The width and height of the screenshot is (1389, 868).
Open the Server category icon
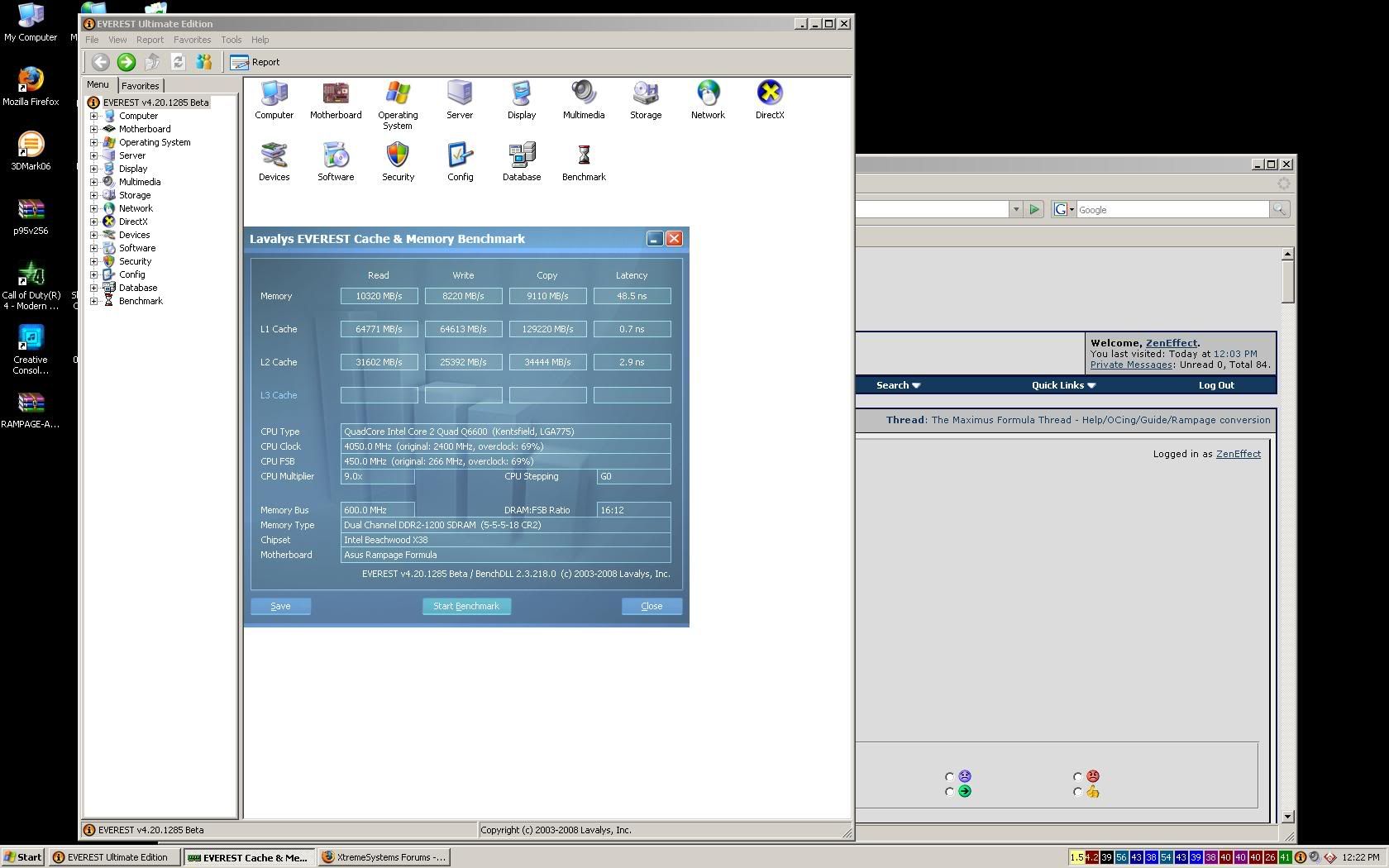(460, 100)
